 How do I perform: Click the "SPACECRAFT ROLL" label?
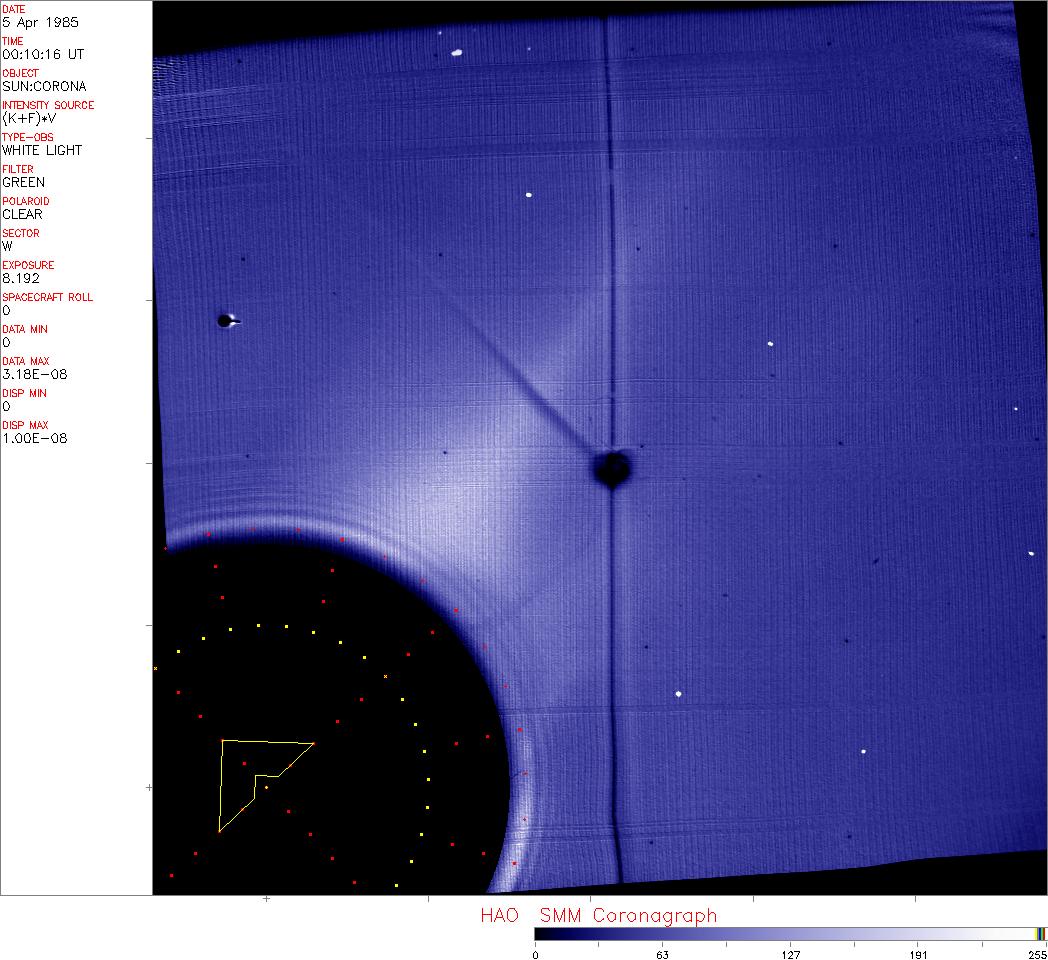coord(48,297)
